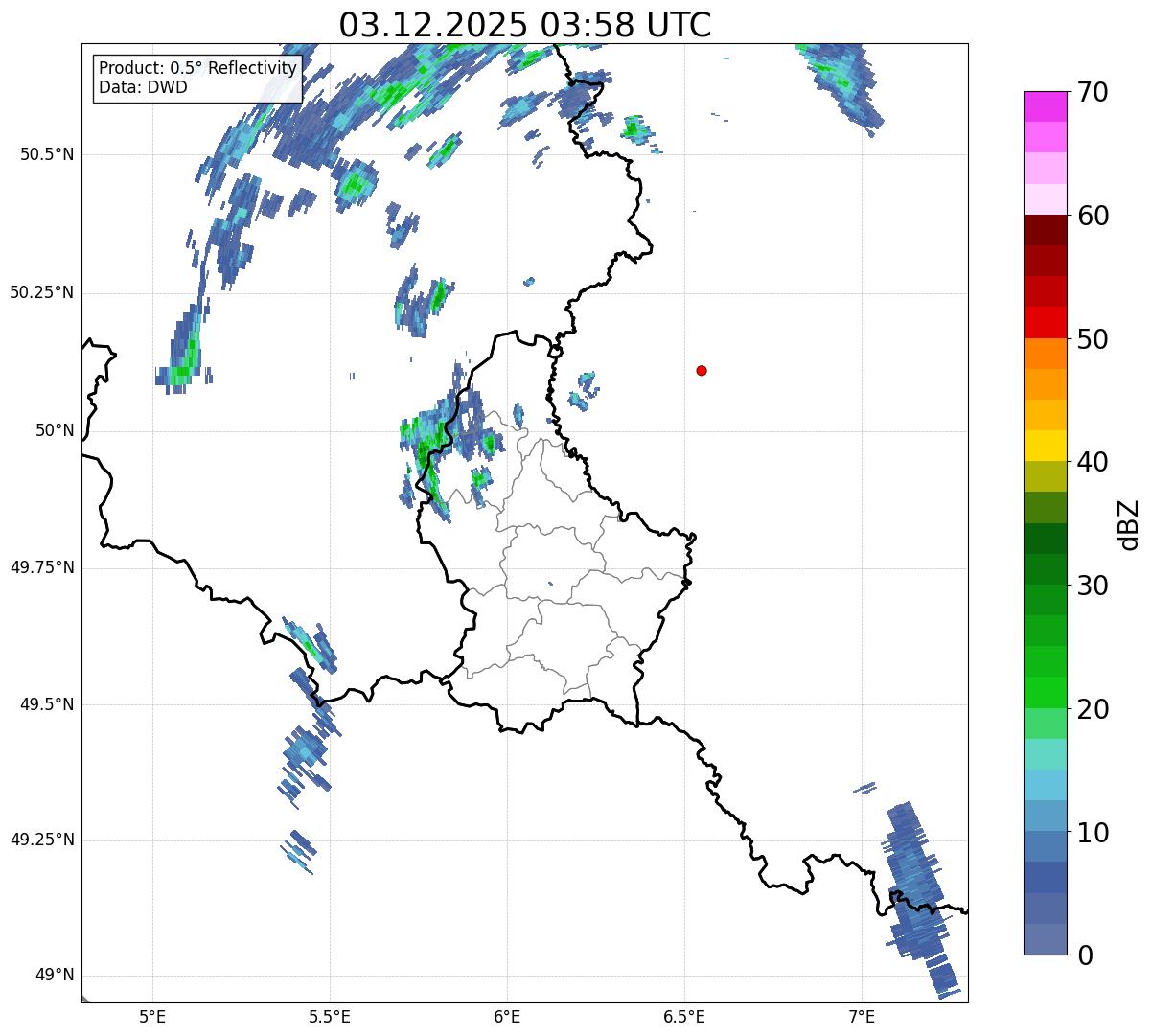Click the colorbar tick value 20
The width and height of the screenshot is (1152, 1036).
[1093, 709]
